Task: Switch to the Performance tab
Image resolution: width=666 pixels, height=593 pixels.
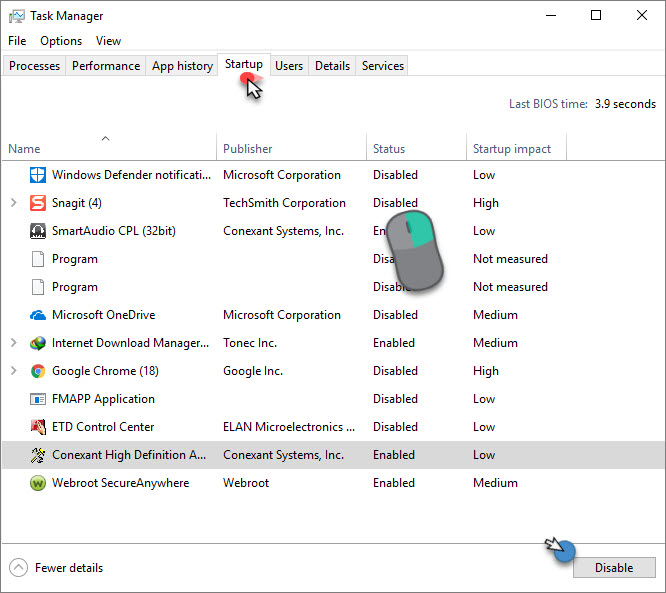Action: point(106,66)
